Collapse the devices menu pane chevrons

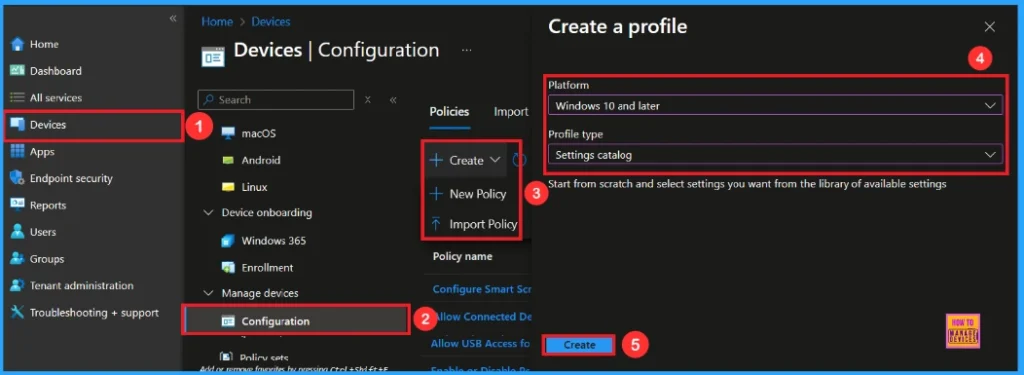coord(392,100)
